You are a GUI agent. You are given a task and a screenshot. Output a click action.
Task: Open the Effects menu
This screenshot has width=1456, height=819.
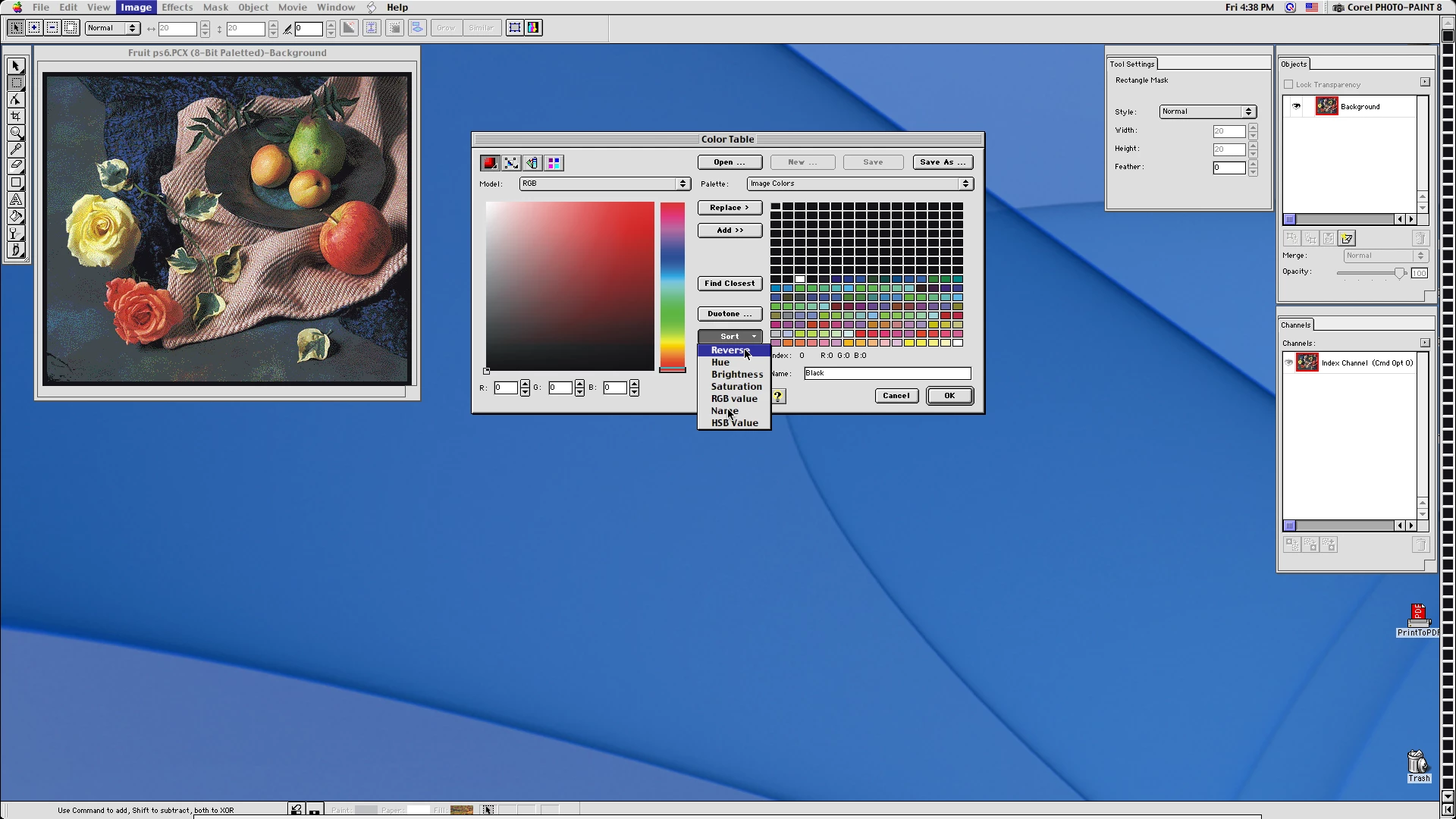[x=177, y=8]
